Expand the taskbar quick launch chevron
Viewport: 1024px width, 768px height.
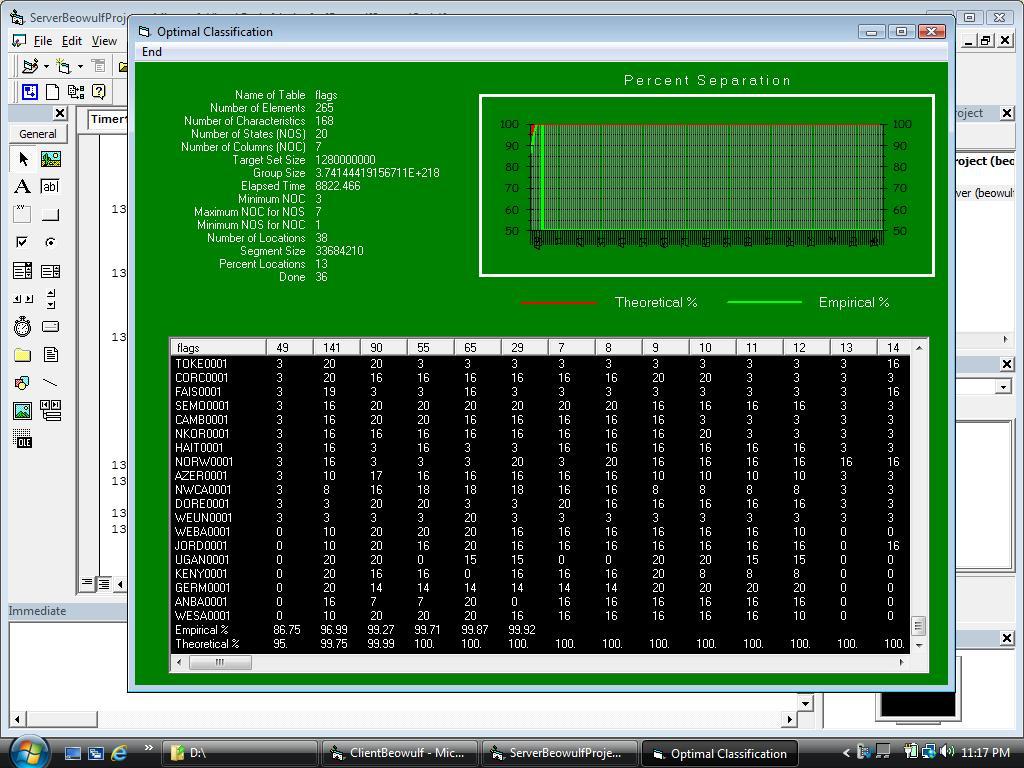[148, 748]
